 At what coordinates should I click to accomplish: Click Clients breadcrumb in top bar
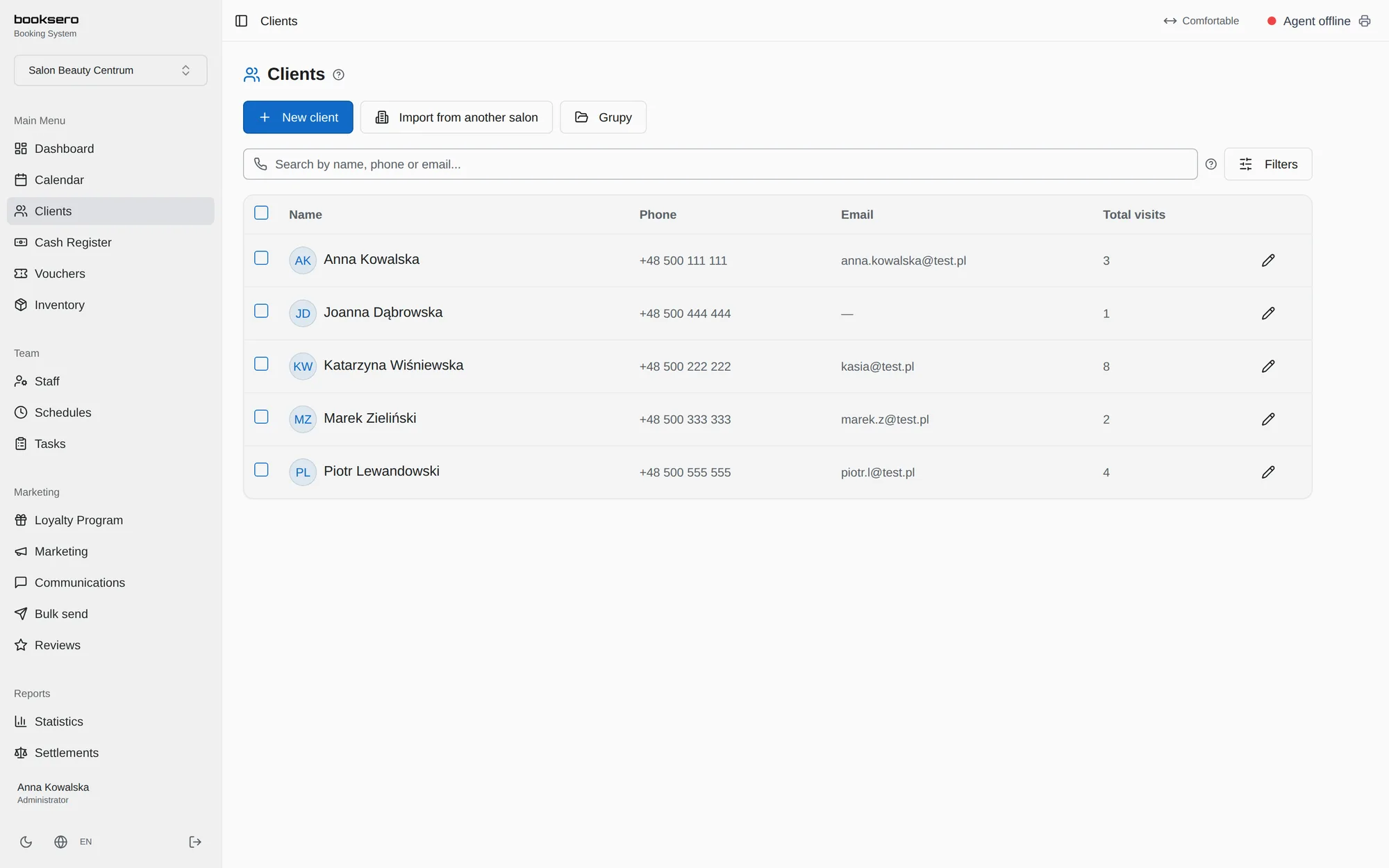pos(278,21)
